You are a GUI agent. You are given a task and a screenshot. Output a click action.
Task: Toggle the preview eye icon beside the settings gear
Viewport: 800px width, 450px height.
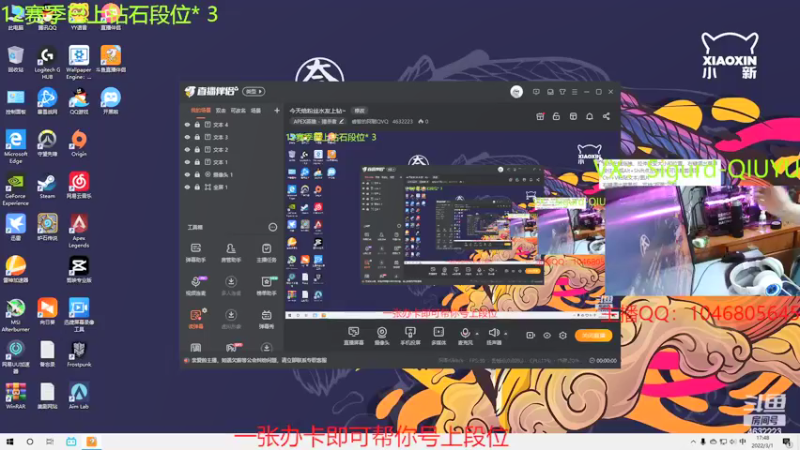[547, 335]
